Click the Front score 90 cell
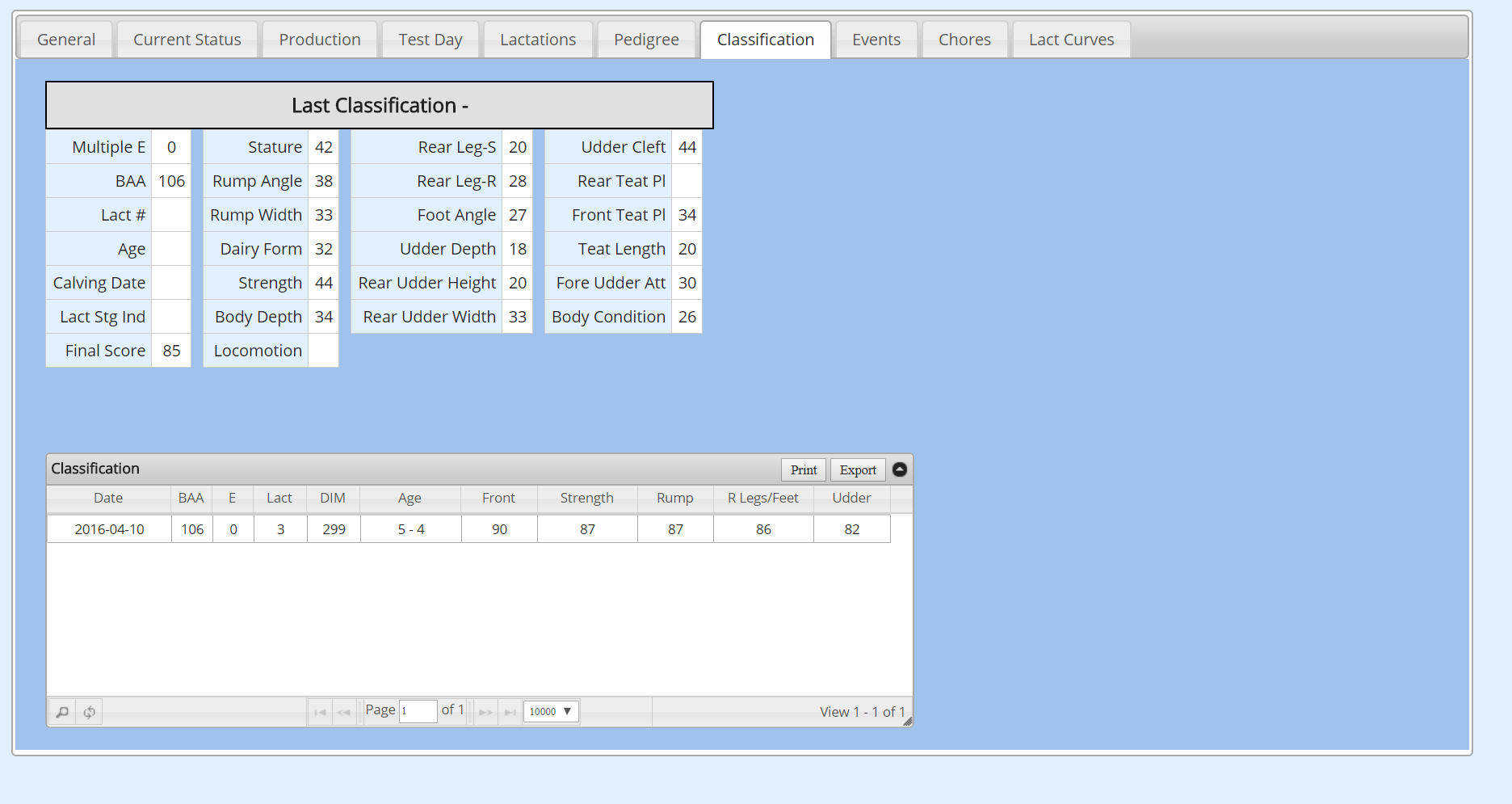Image resolution: width=1512 pixels, height=804 pixels. pos(499,529)
